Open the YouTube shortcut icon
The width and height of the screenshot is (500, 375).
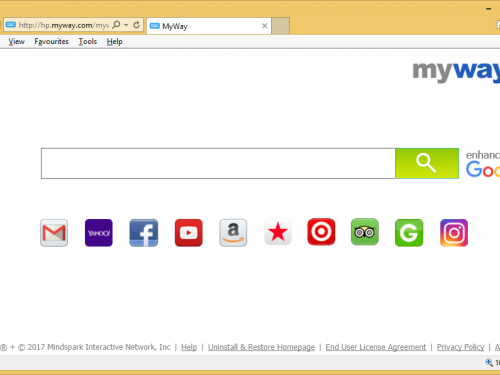(x=189, y=233)
